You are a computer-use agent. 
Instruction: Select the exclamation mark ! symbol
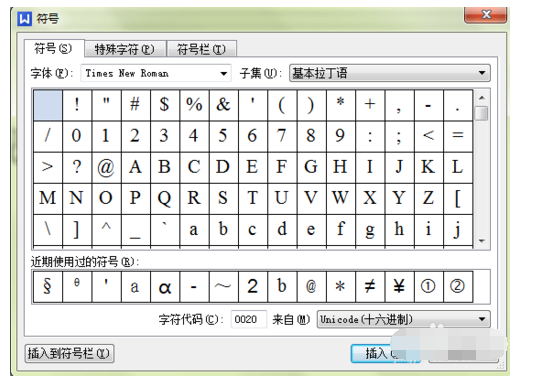tap(77, 105)
